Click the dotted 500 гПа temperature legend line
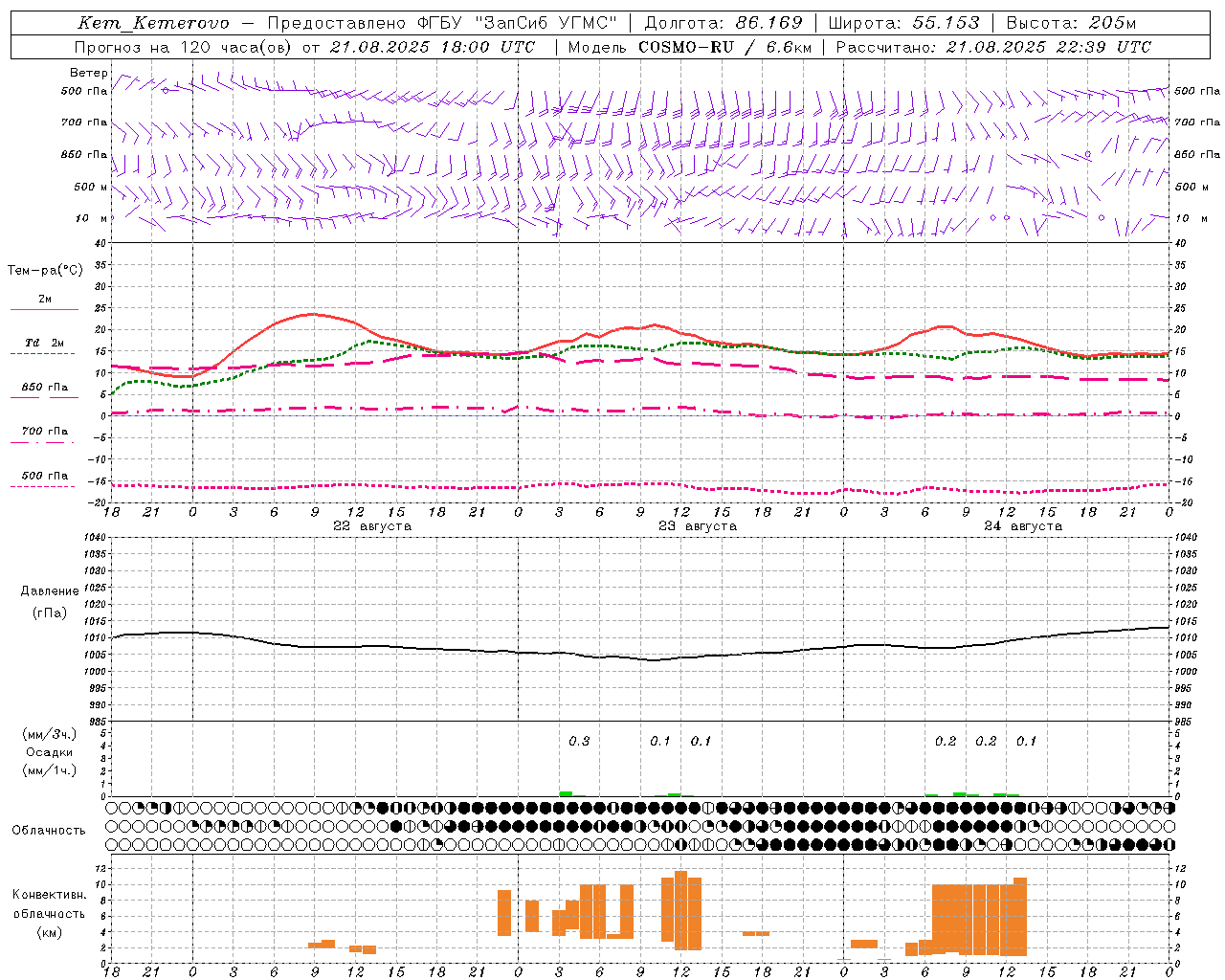 point(43,486)
